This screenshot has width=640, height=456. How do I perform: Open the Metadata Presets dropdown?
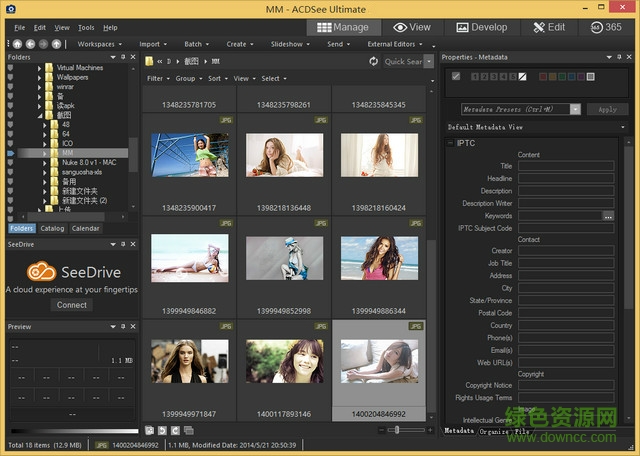(x=576, y=109)
